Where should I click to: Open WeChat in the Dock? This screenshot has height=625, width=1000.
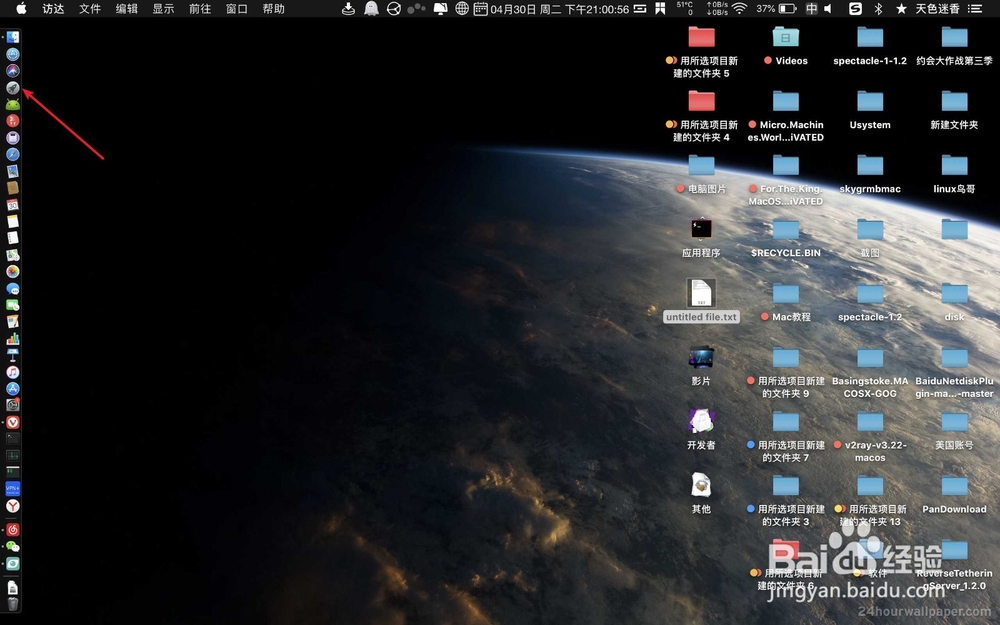13,547
